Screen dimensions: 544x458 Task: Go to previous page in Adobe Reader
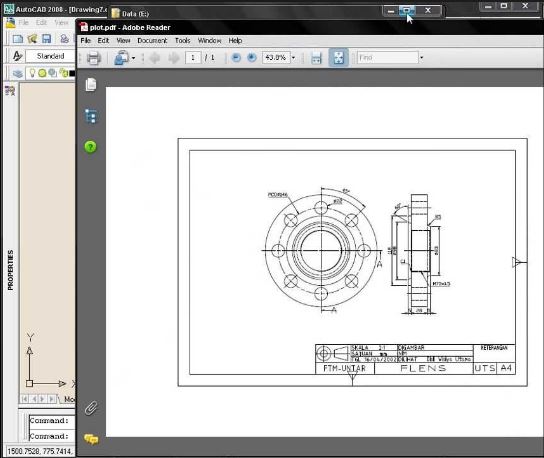click(155, 58)
